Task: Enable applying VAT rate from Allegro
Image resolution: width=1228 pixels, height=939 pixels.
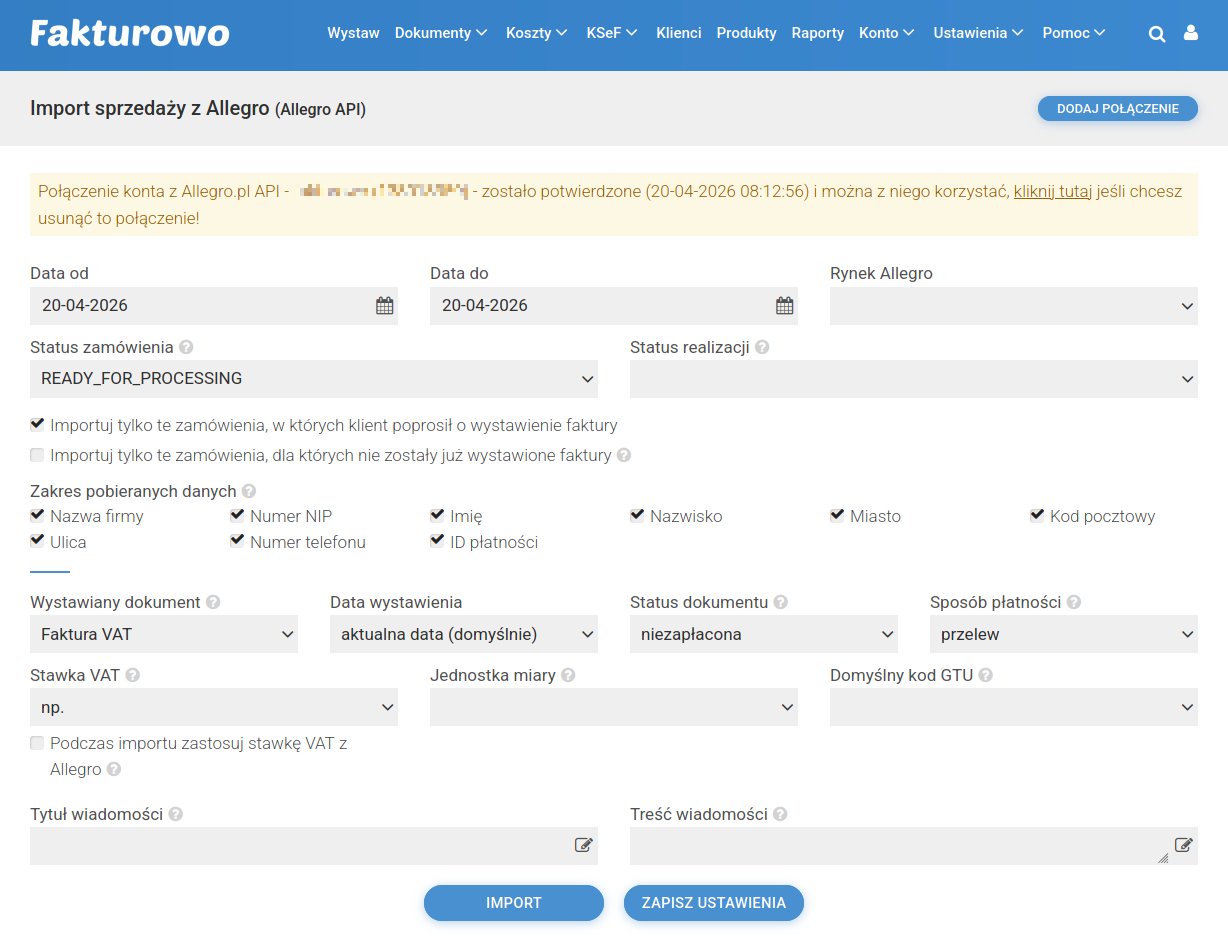Action: [x=37, y=743]
